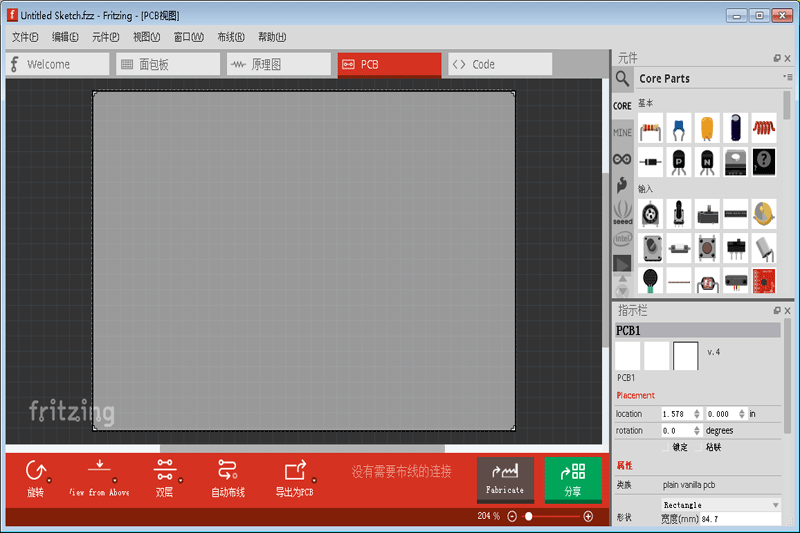Click the Fabricate button
Image resolution: width=800 pixels, height=533 pixels.
click(x=505, y=478)
